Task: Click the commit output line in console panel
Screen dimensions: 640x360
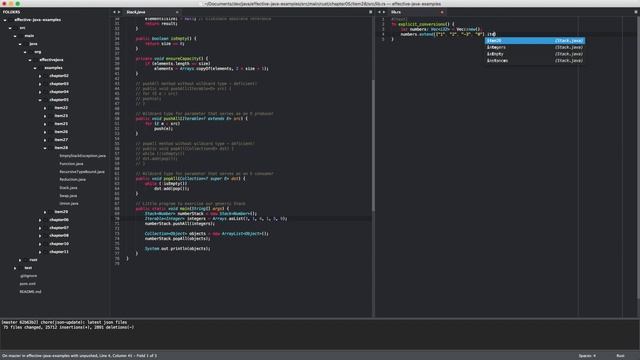Action: click(x=64, y=322)
